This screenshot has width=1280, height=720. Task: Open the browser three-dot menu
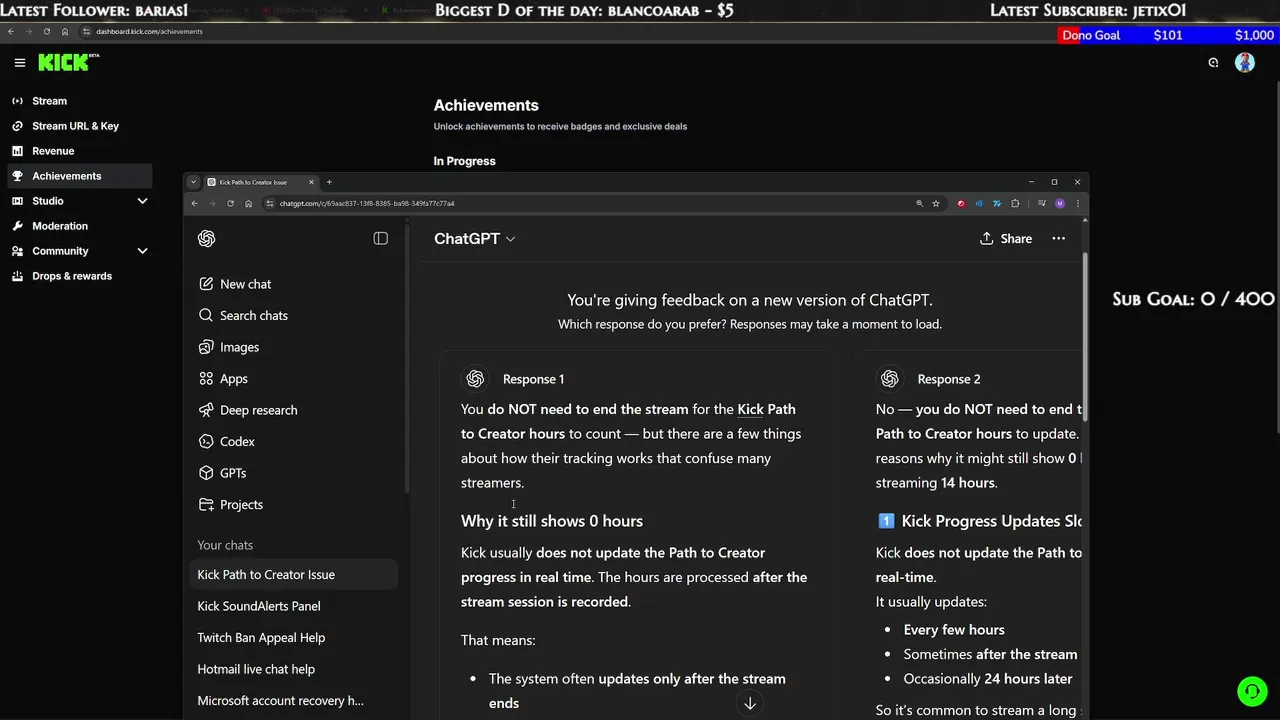1077,203
